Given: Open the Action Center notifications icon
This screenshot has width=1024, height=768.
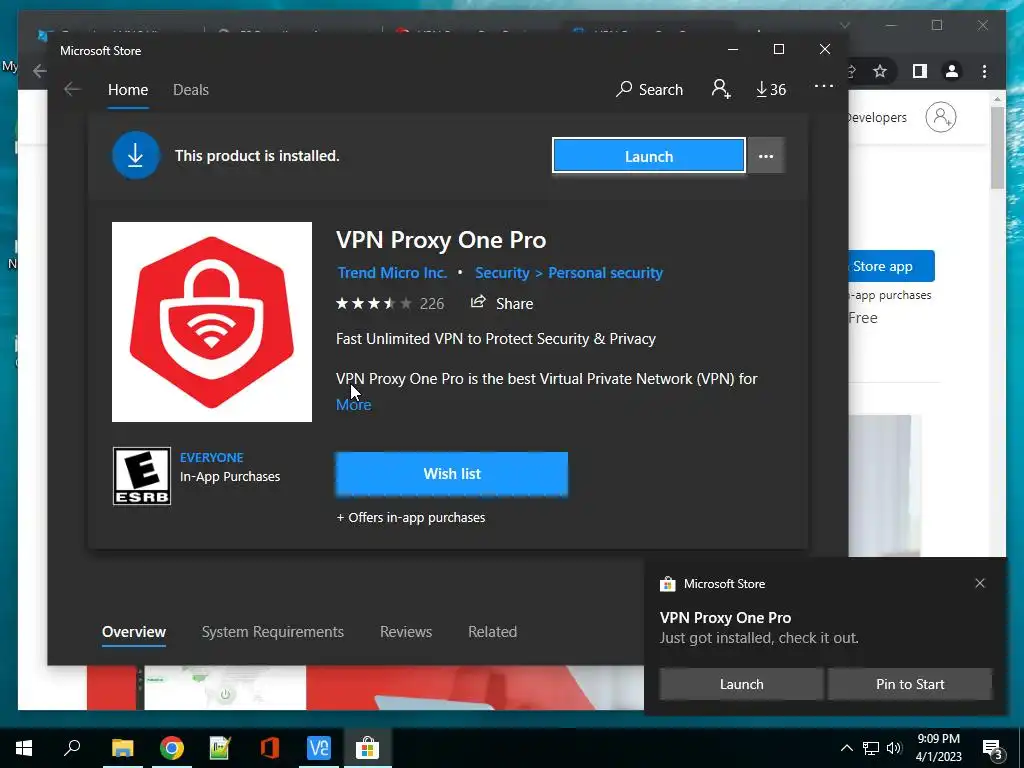Looking at the screenshot, I should 993,748.
